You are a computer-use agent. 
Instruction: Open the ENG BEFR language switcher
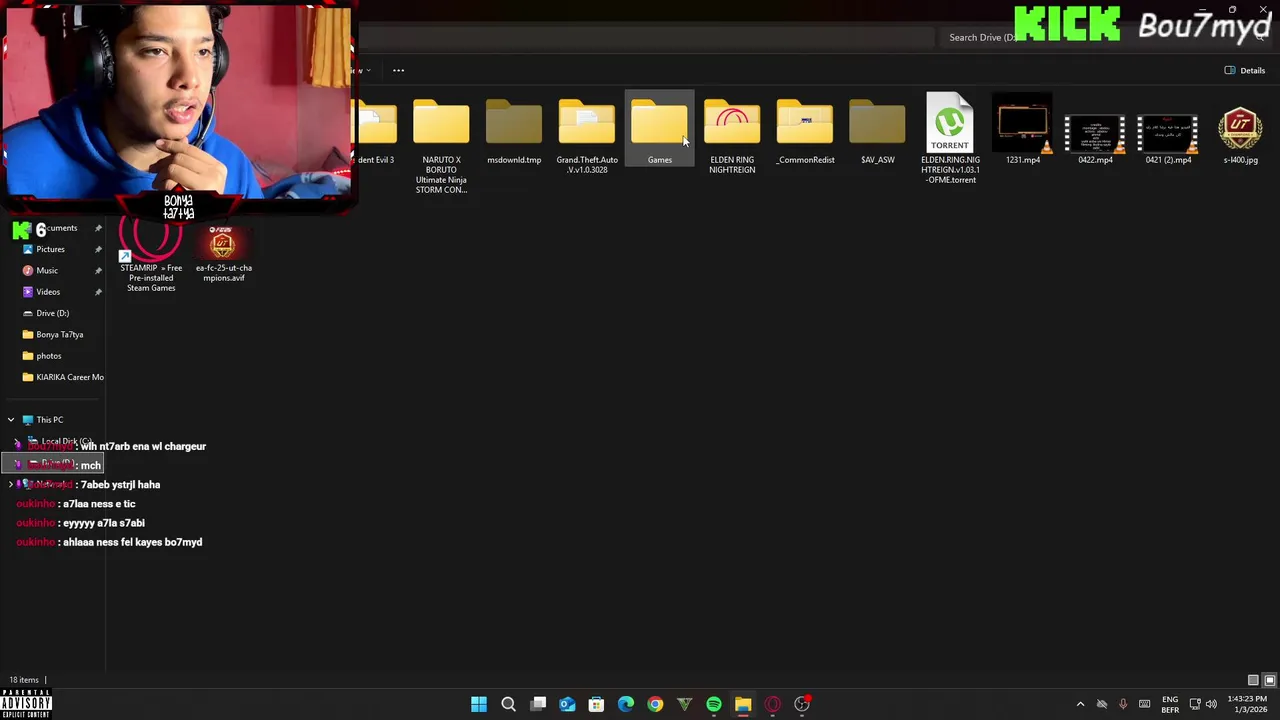[1169, 704]
